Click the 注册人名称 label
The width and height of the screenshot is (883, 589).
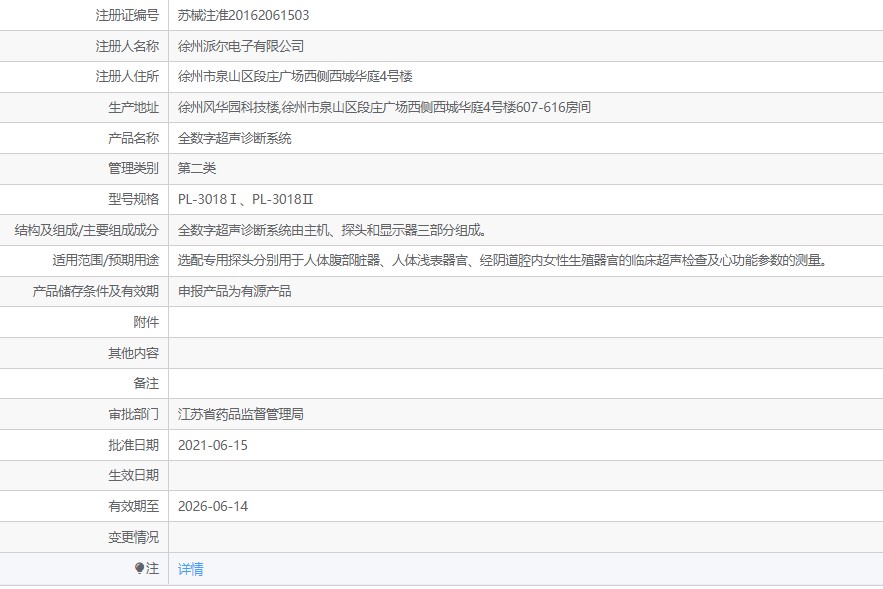coord(127,46)
